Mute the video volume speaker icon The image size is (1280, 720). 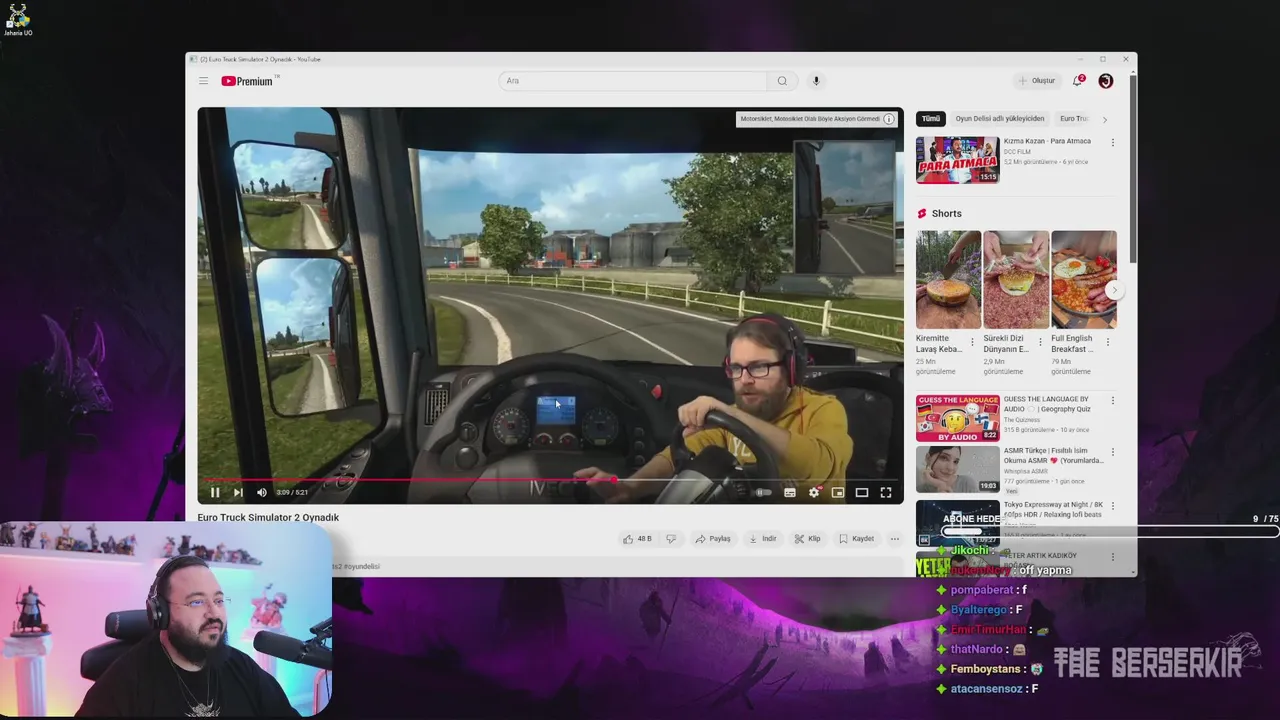[x=262, y=492]
